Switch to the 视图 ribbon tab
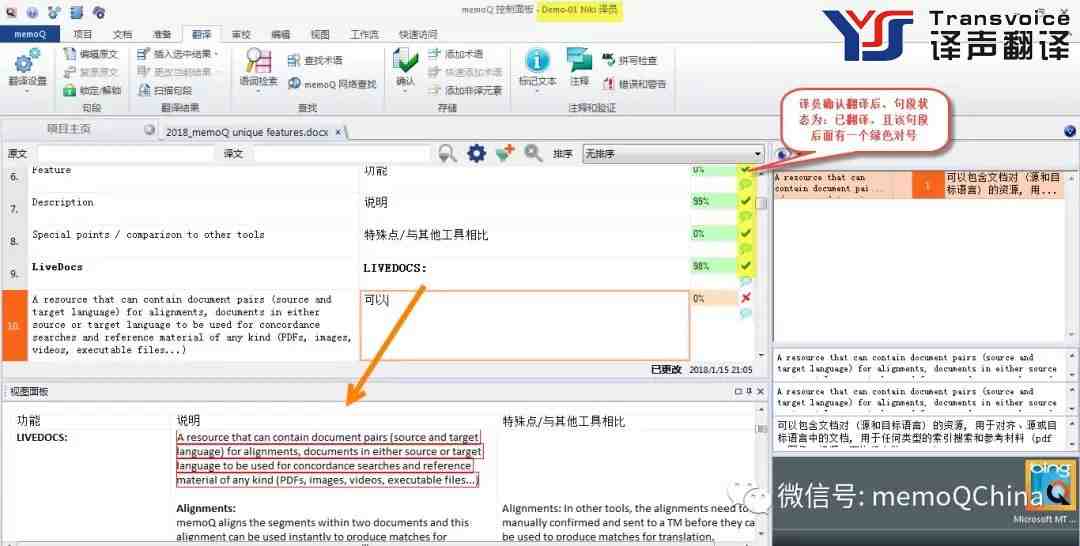 (320, 34)
